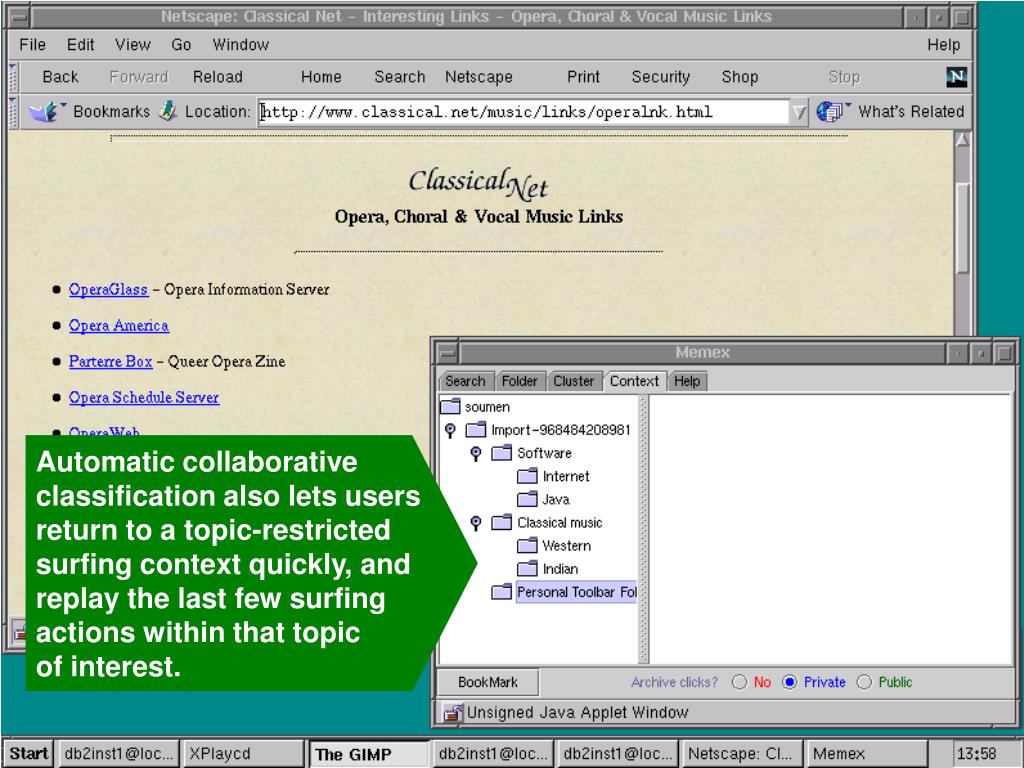Collapse the Classical music tree node

click(475, 523)
